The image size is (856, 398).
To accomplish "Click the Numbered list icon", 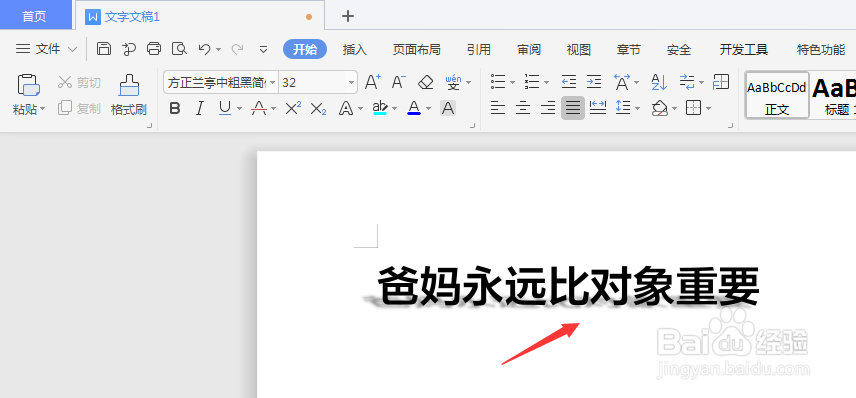I will click(532, 82).
